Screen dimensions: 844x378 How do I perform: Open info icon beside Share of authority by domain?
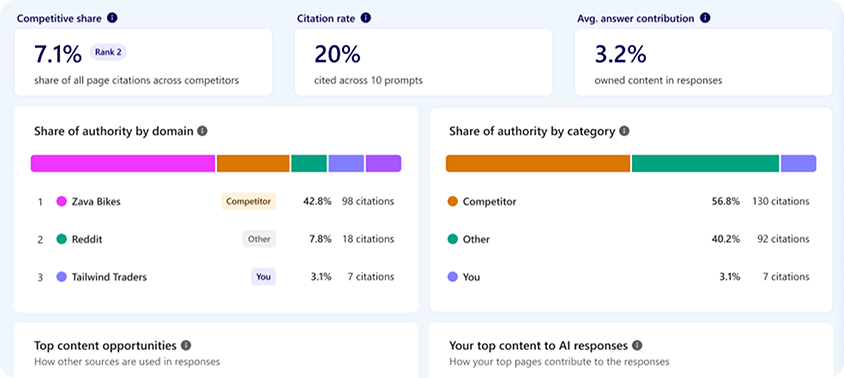[x=202, y=131]
